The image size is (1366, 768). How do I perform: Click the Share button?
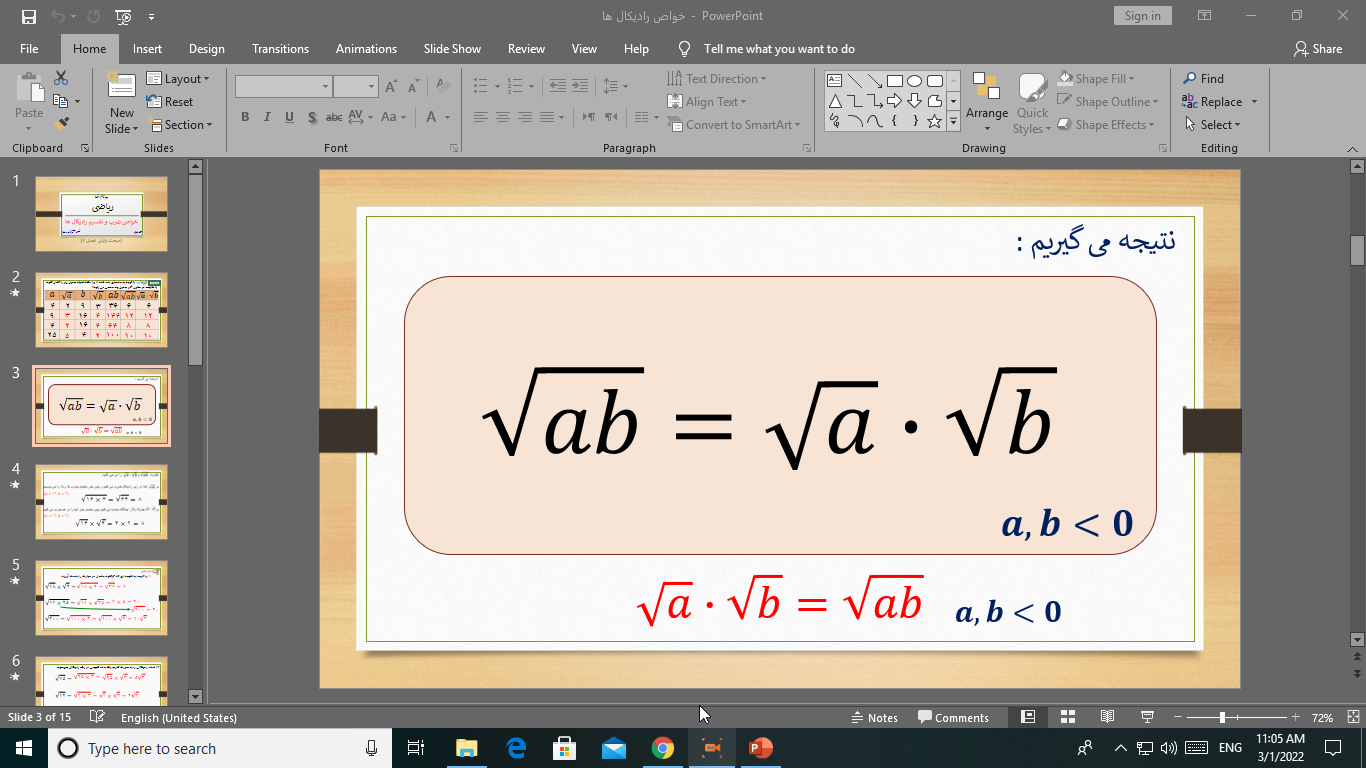(x=1317, y=49)
